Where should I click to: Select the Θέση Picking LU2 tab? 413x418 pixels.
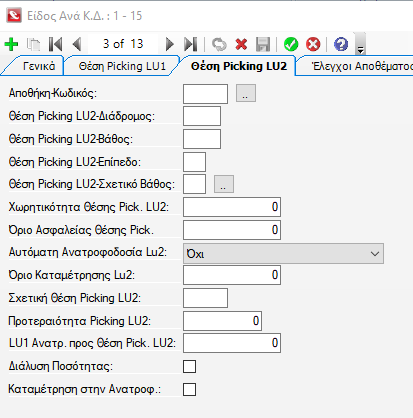(238, 66)
